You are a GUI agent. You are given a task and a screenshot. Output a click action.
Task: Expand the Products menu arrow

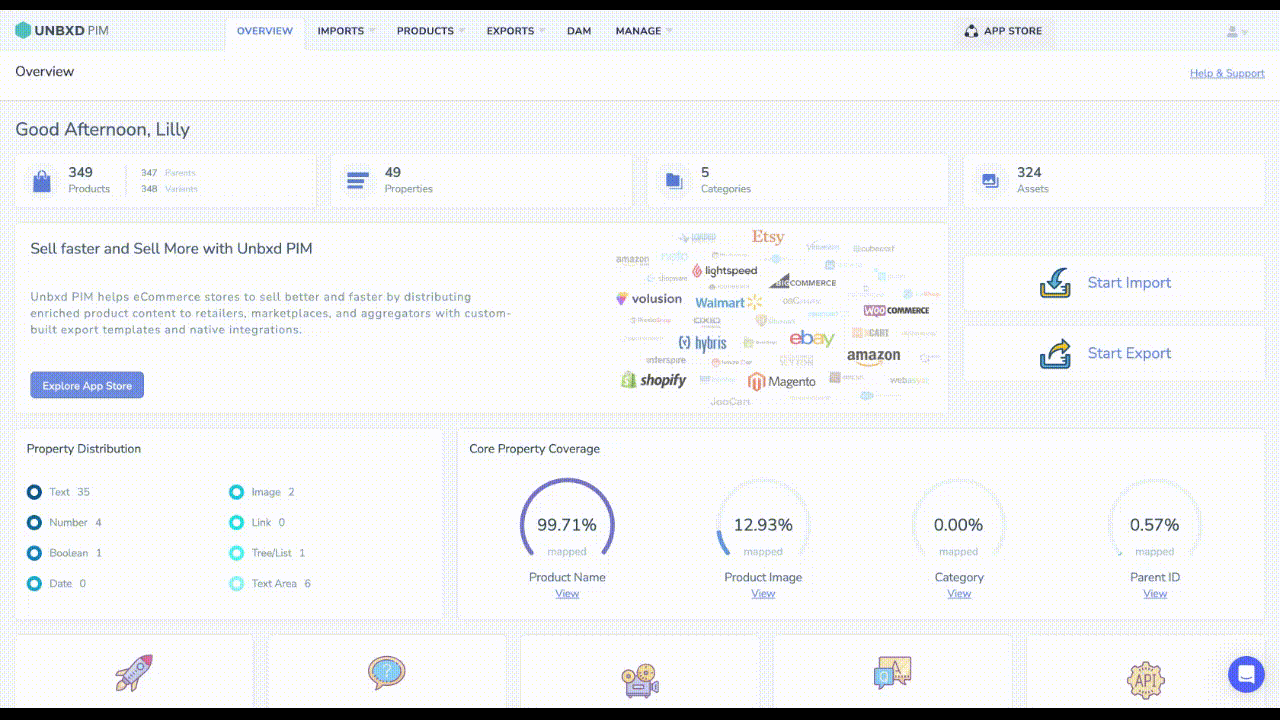[x=462, y=31]
